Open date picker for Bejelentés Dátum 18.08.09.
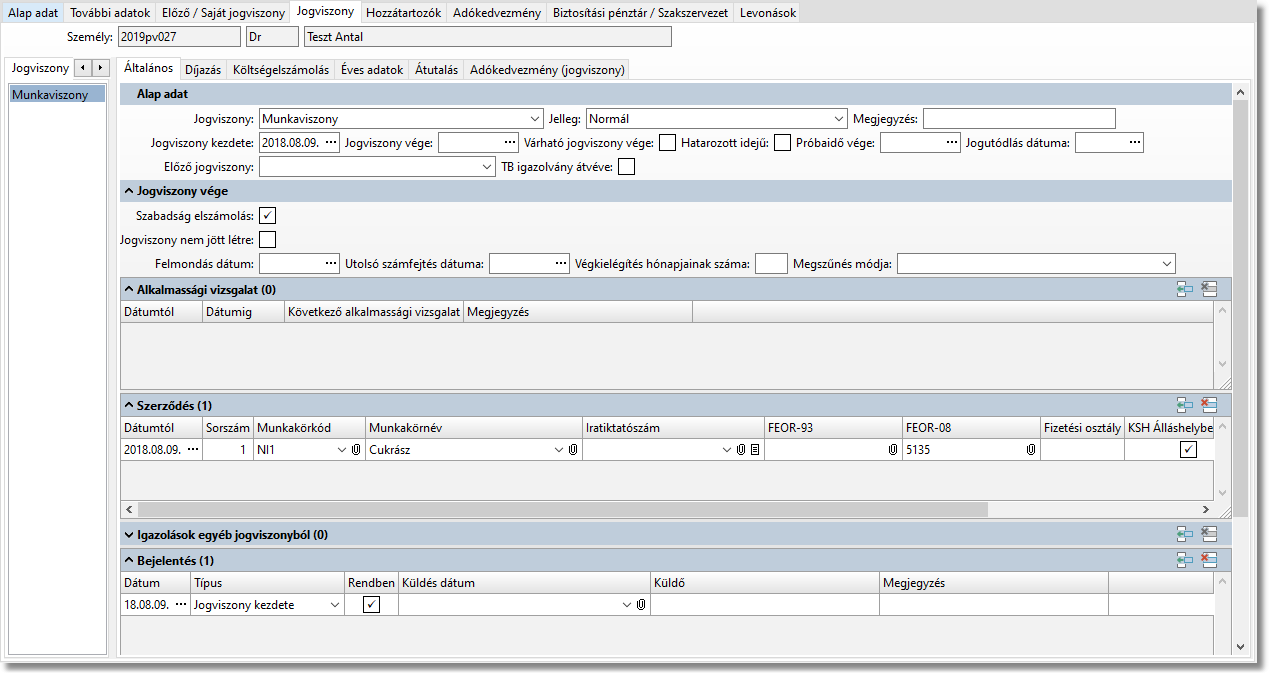Viewport: 1269px width, 675px height. tap(181, 605)
